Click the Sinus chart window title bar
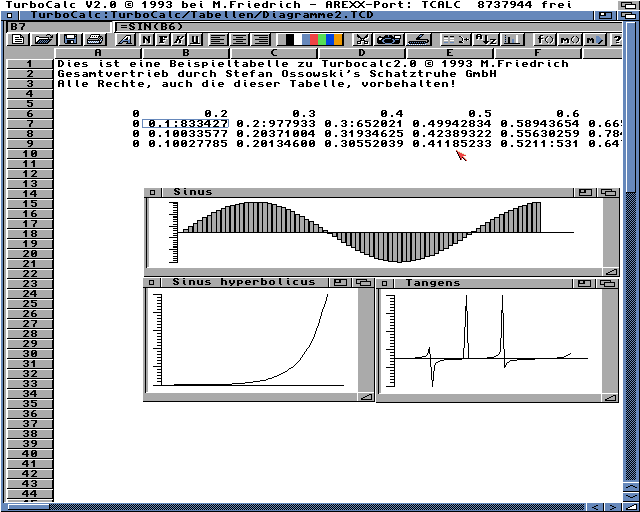This screenshot has width=640, height=512. 367,192
